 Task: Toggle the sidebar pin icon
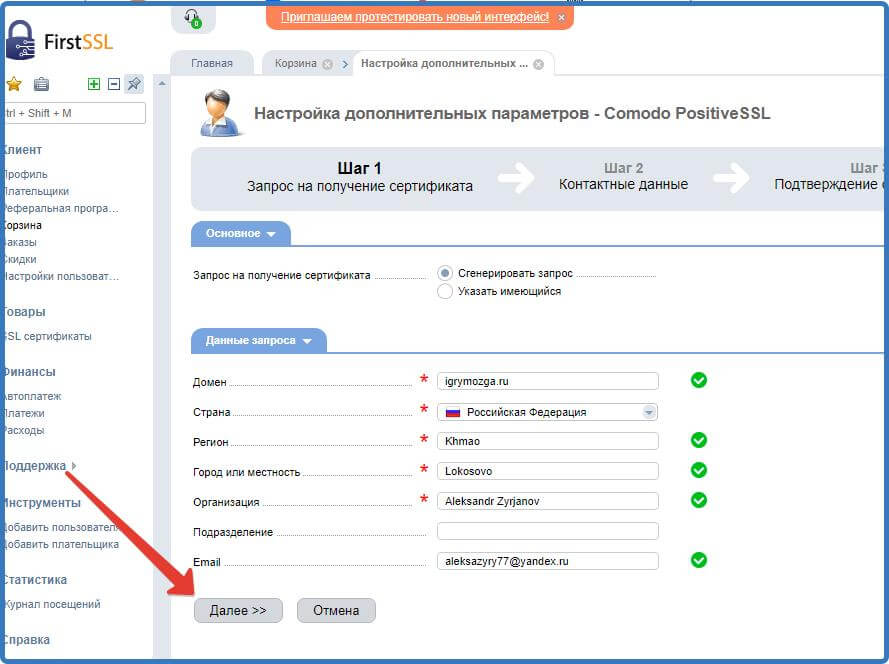(x=134, y=84)
